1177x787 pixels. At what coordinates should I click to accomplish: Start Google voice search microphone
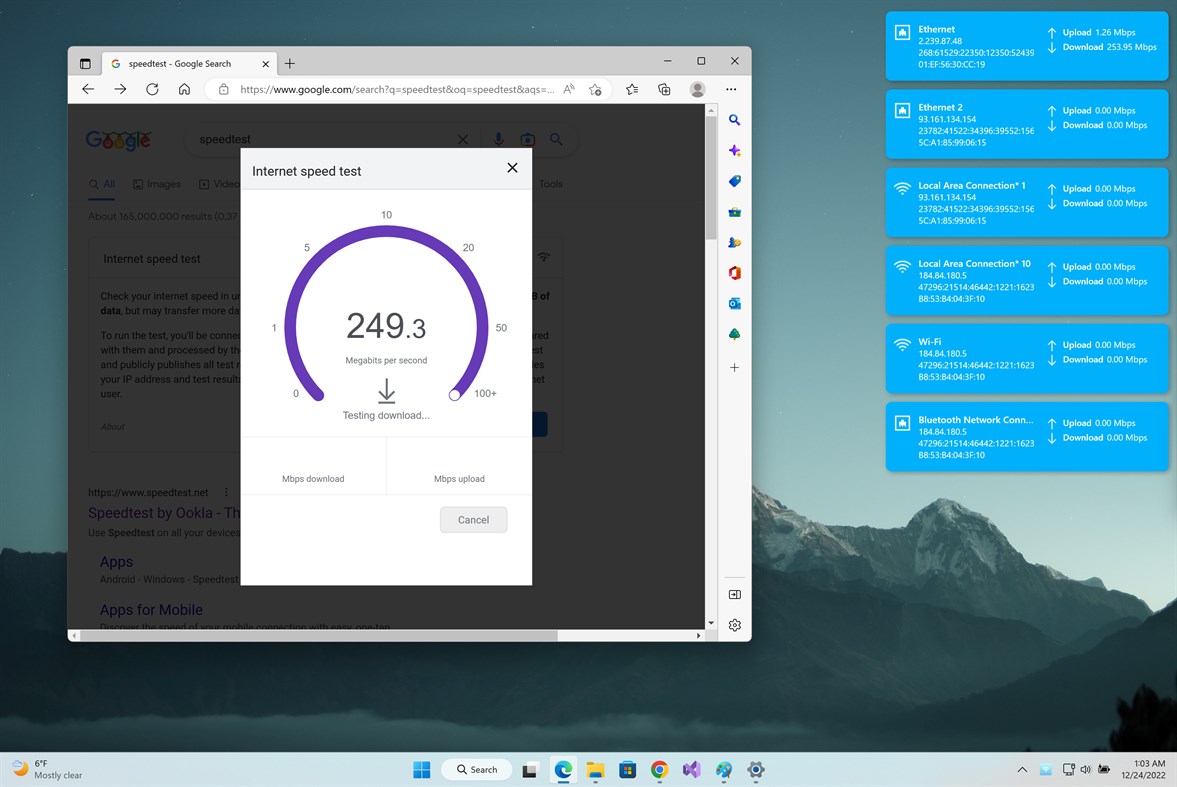click(498, 140)
